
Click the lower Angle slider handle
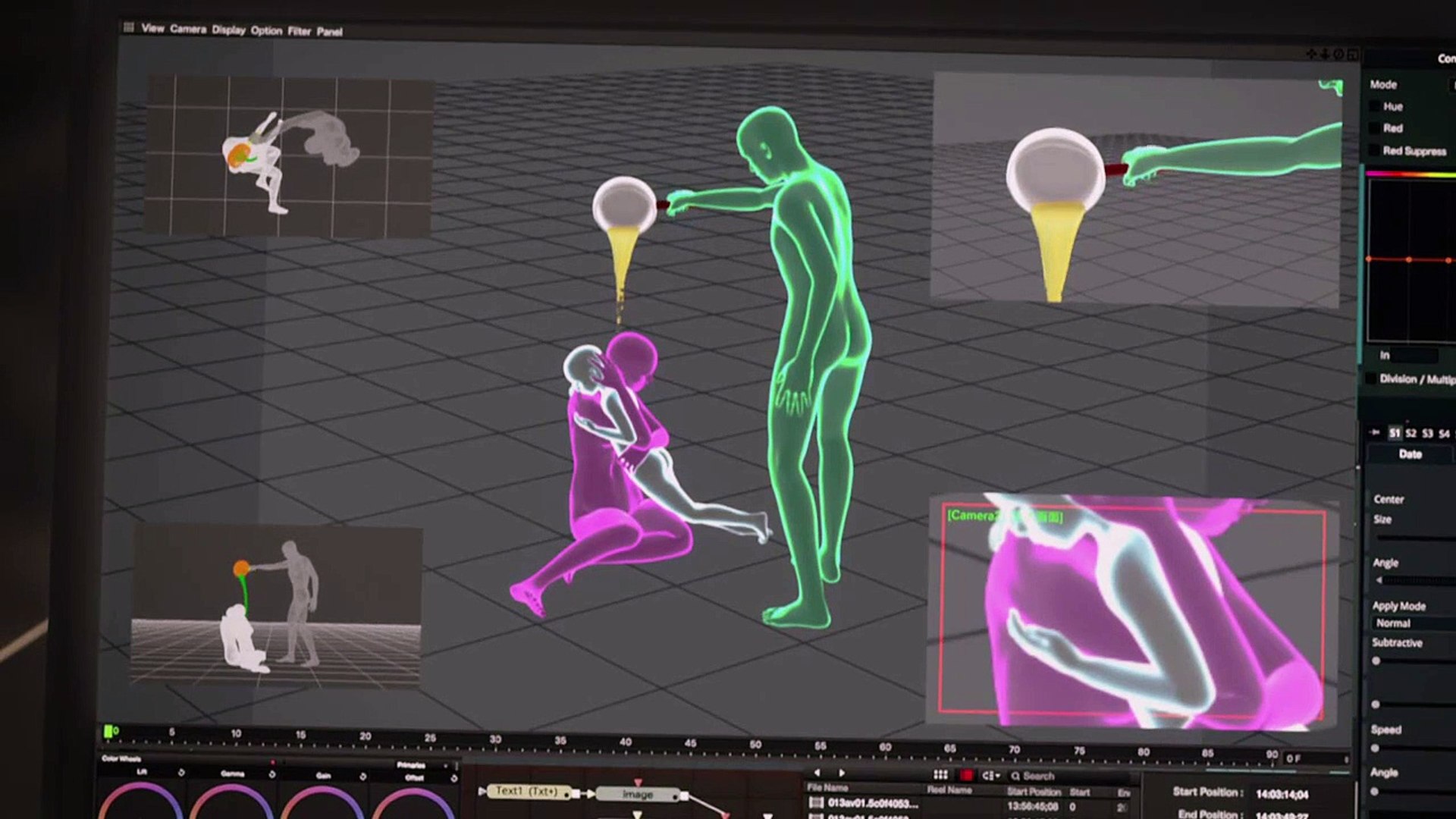[1375, 792]
